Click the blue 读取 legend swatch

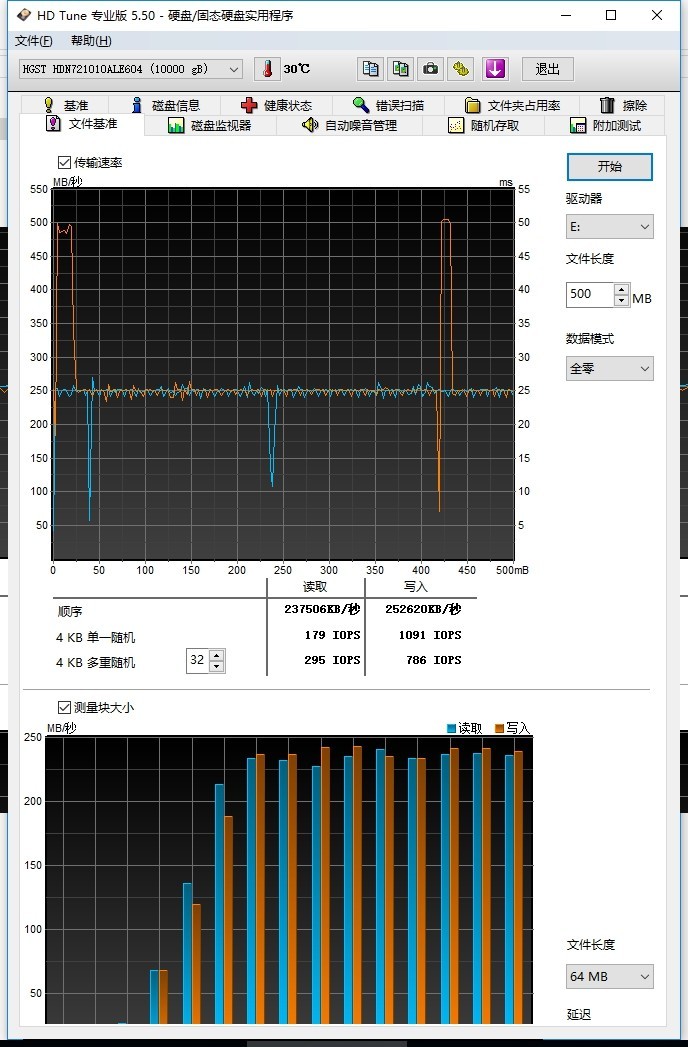pos(452,728)
